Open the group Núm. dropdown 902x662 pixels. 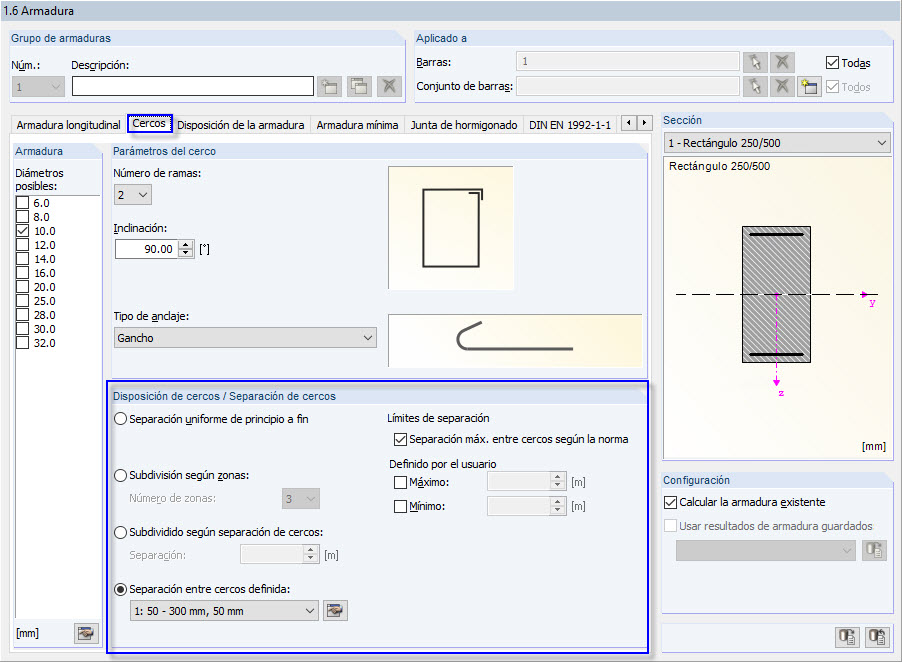pos(38,87)
